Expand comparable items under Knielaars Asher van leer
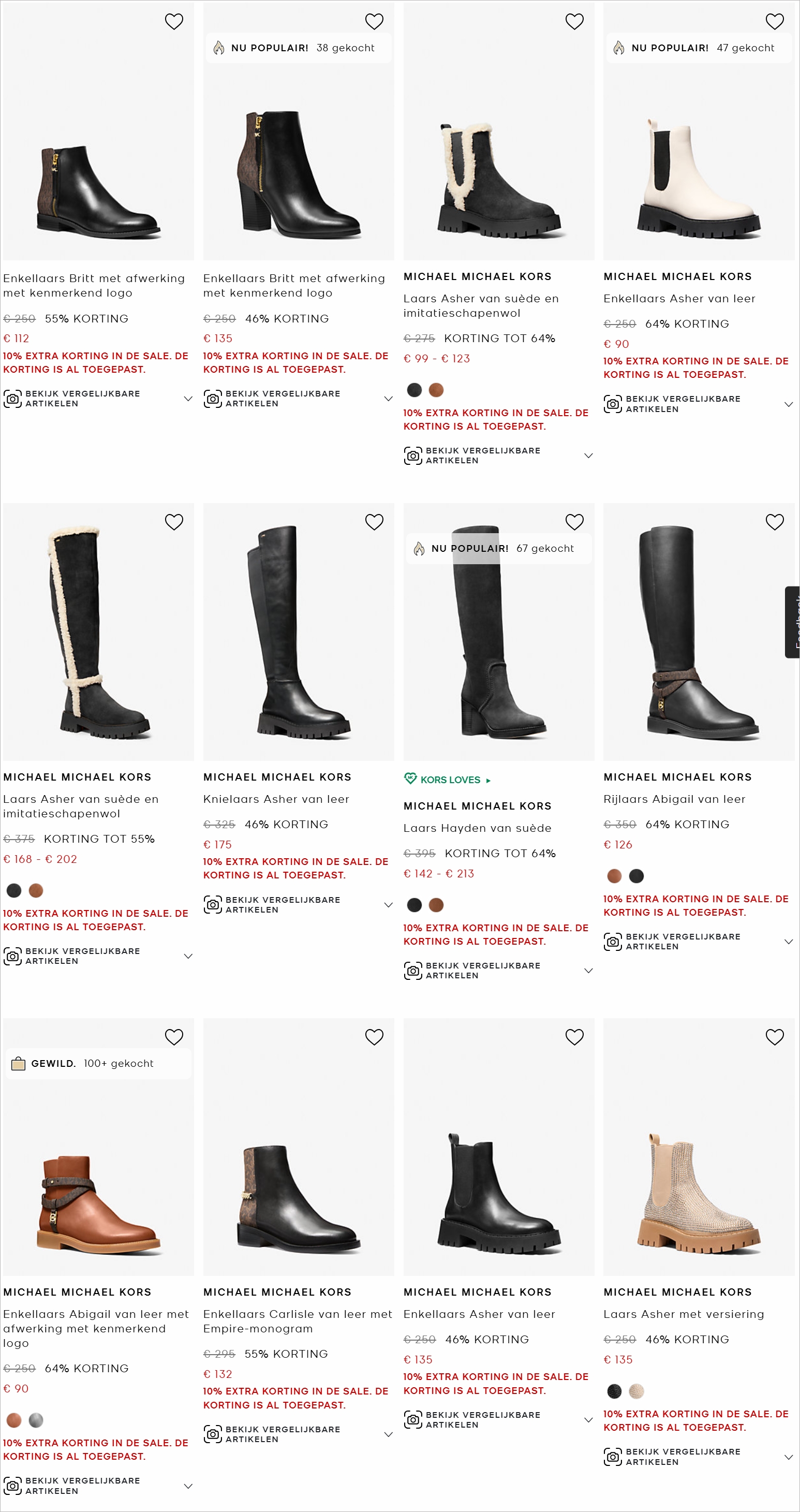Screen dimensions: 800x1512 click(388, 904)
